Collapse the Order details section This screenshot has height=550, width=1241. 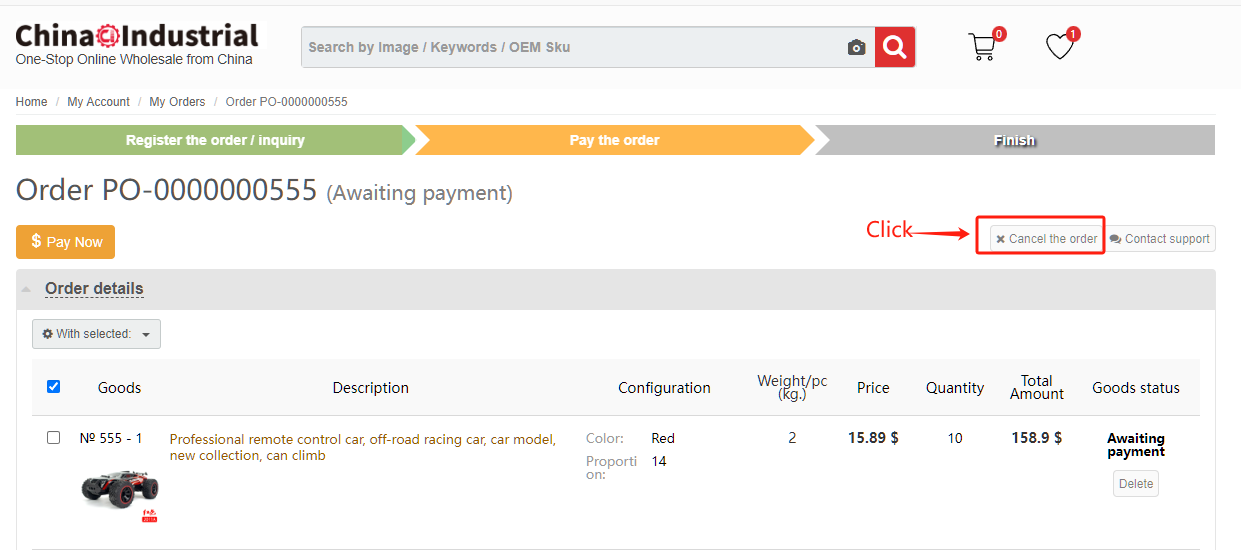tap(94, 289)
